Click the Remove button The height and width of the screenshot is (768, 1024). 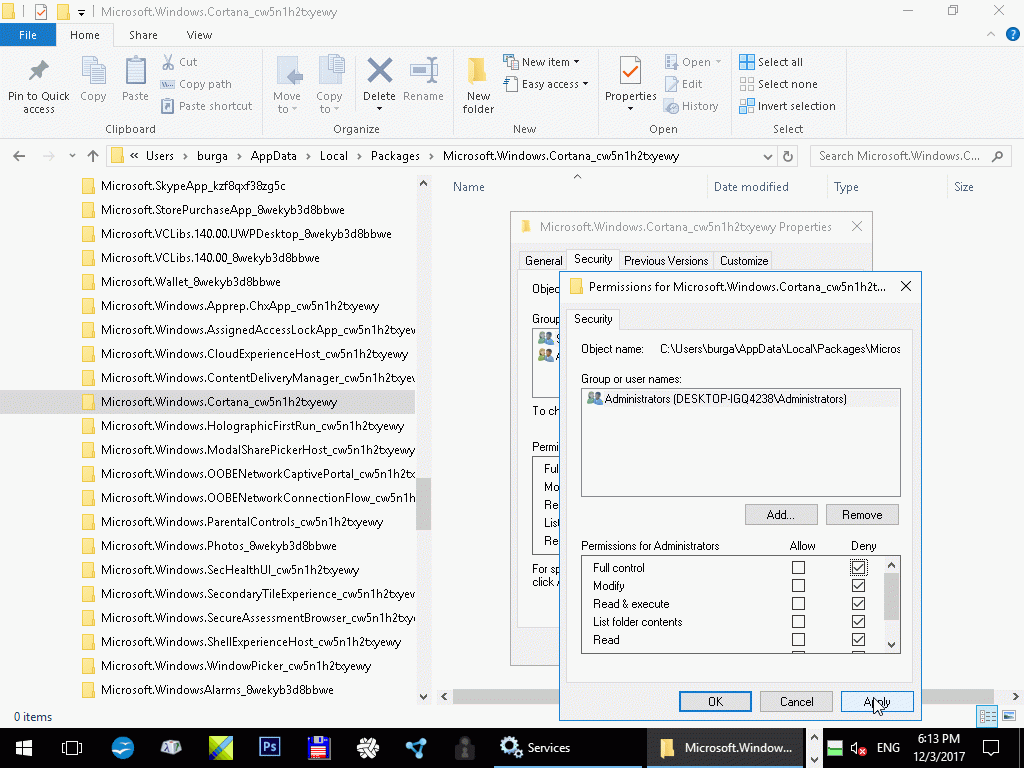(x=862, y=515)
